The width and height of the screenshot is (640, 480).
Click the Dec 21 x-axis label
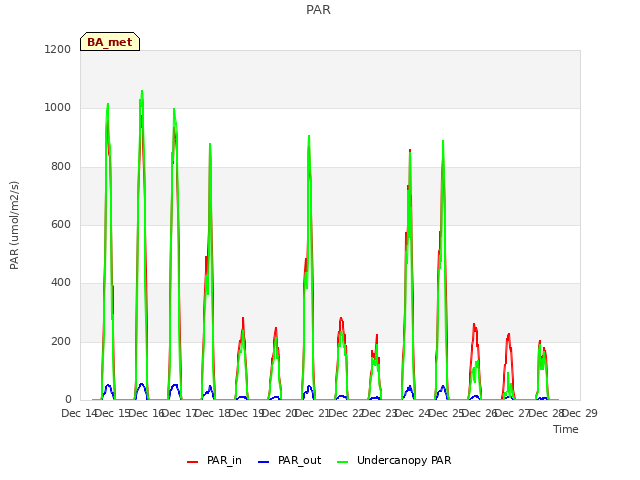click(x=313, y=413)
